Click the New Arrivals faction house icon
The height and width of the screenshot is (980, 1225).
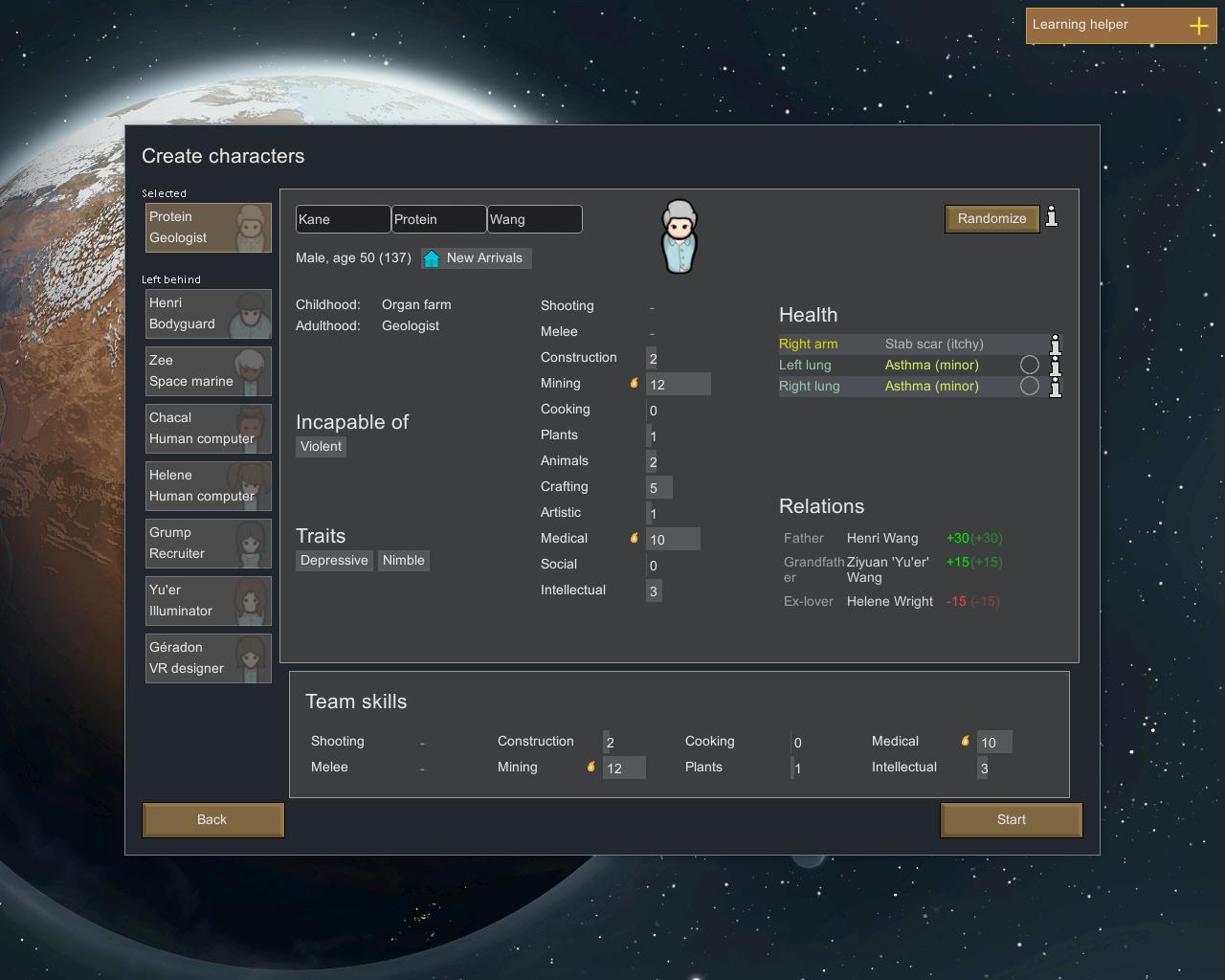coord(432,258)
